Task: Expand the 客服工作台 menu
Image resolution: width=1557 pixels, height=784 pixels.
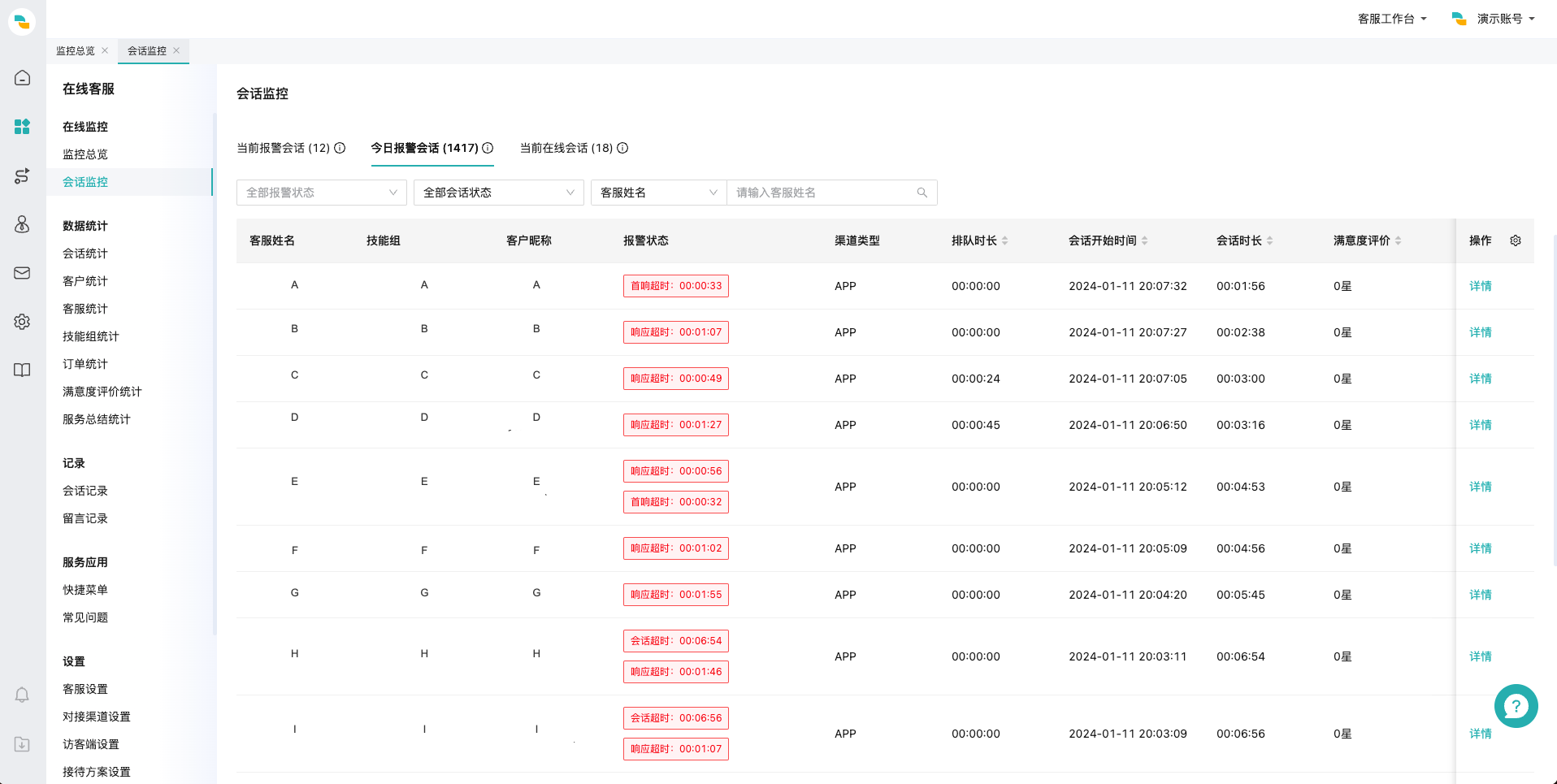Action: pos(1392,19)
